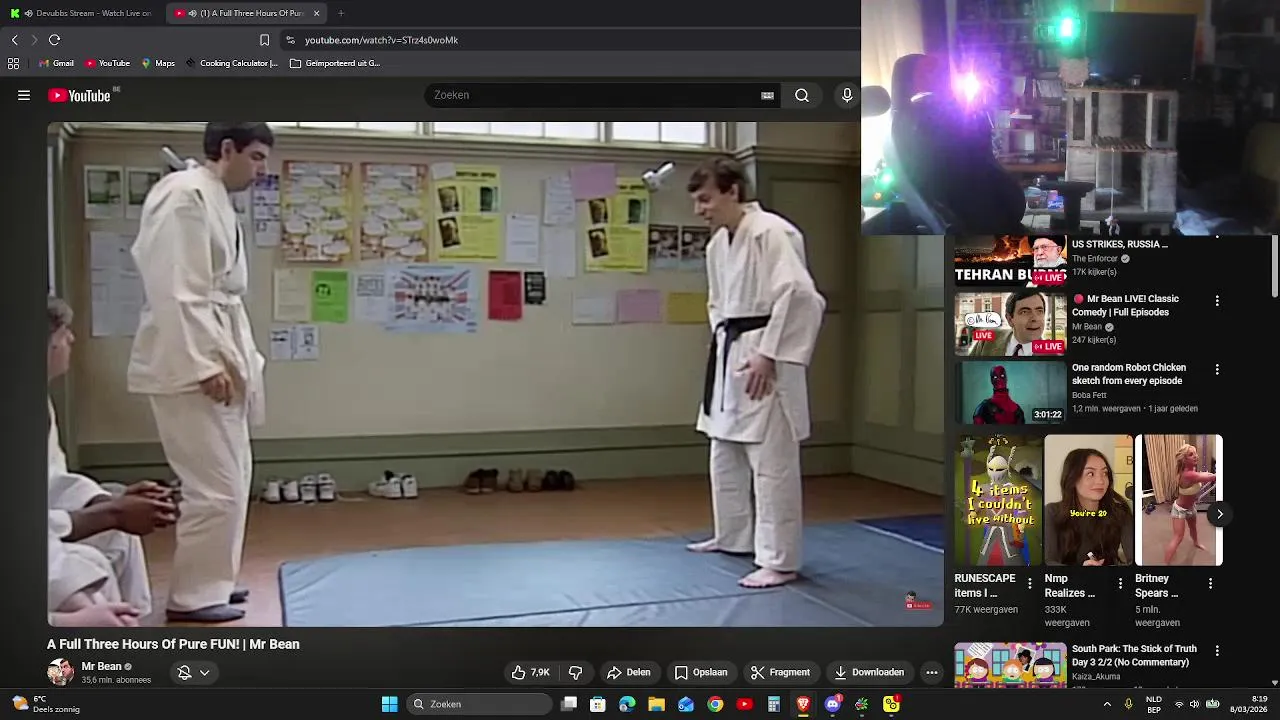Open more actions ellipsis under video
1280x720 pixels.
(x=932, y=672)
